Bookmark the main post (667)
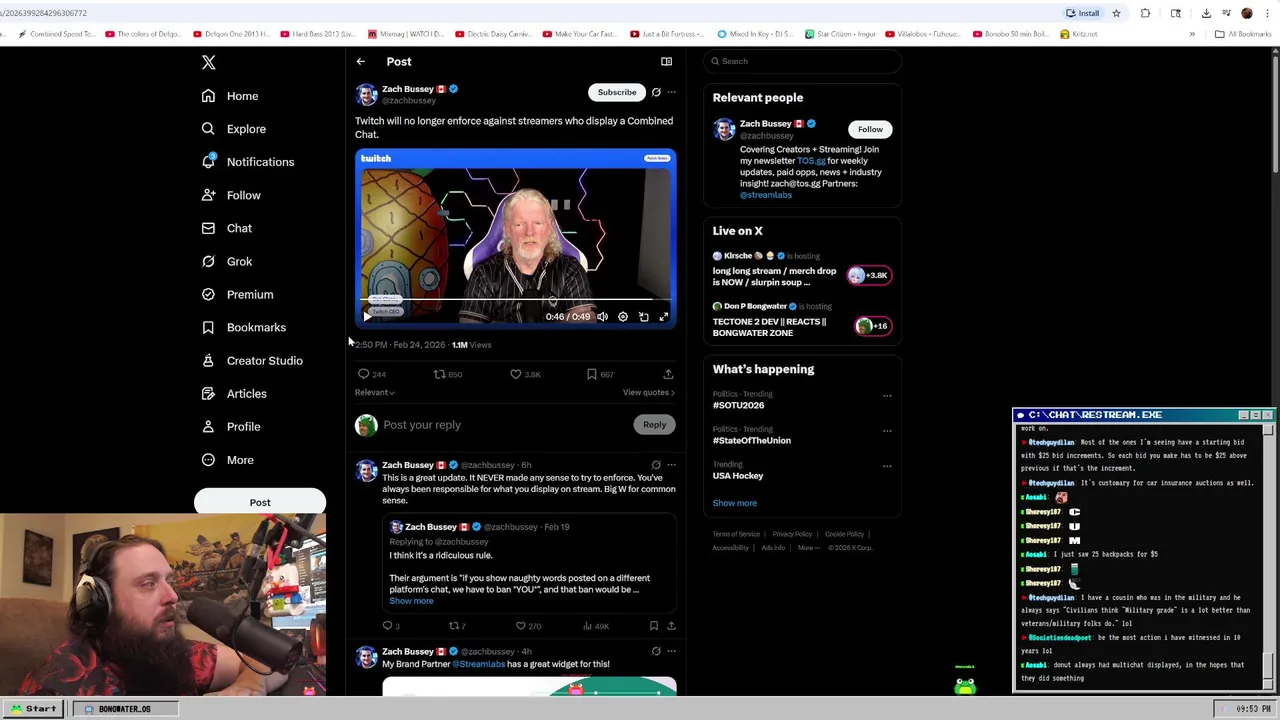This screenshot has width=1280, height=720. tap(600, 374)
